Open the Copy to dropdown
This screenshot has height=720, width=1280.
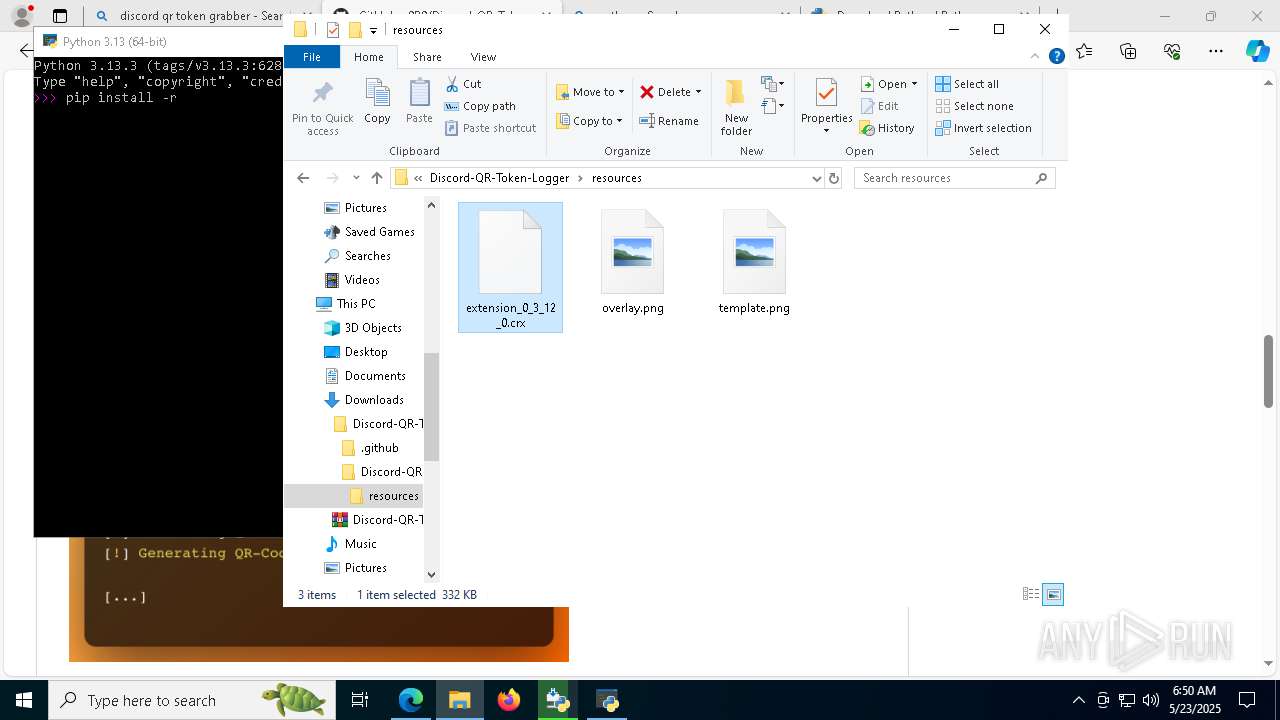click(x=590, y=121)
